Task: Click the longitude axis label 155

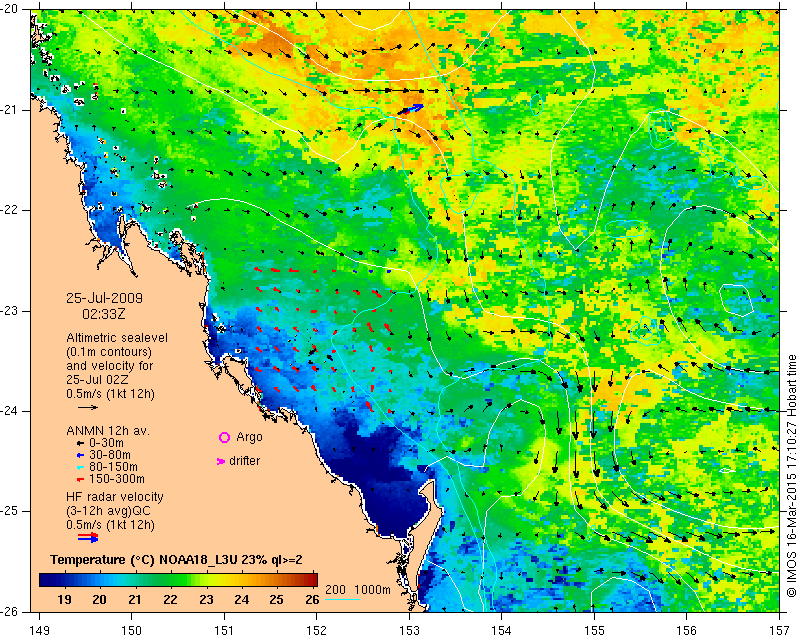Action: (x=594, y=631)
